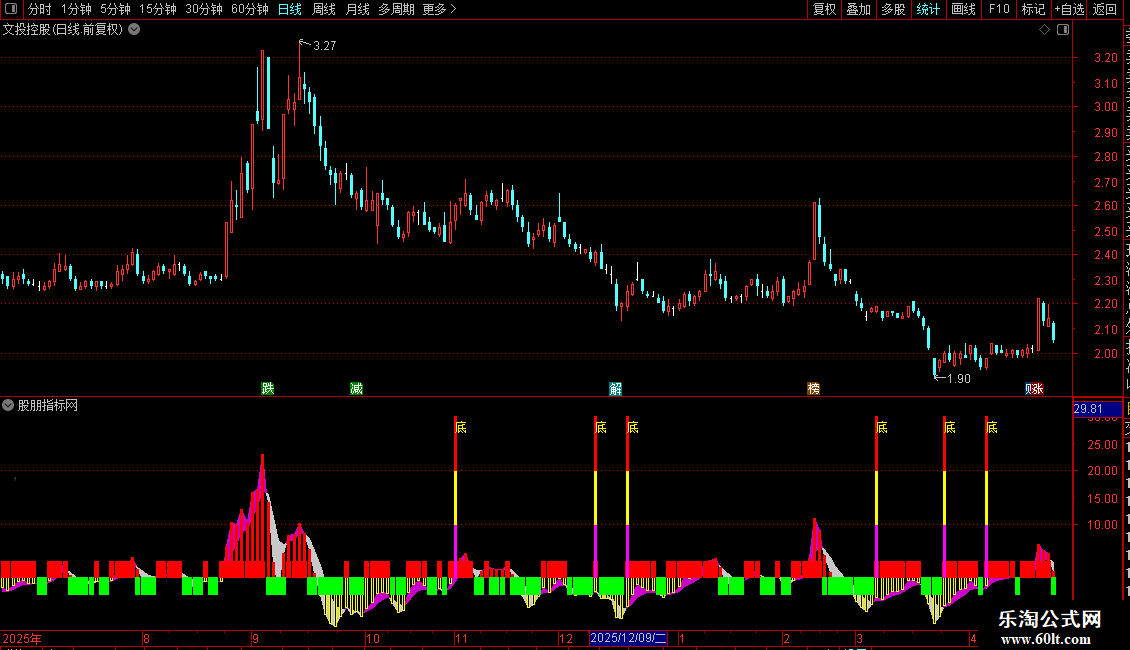This screenshot has width=1130, height=650.
Task: Click the diamond icon in the chart header
Action: pyautogui.click(x=1044, y=30)
